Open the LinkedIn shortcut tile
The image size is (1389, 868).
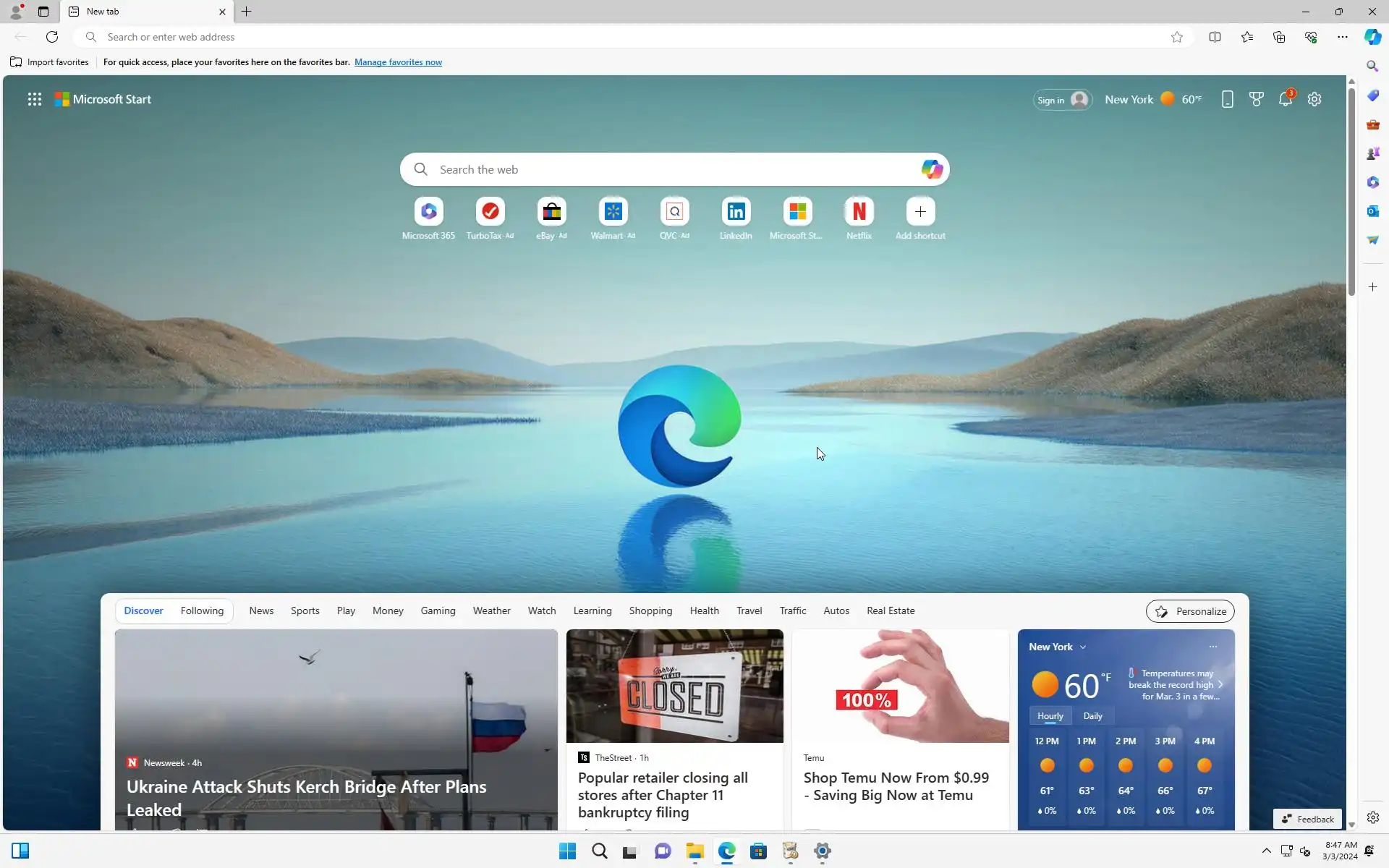coord(736,212)
